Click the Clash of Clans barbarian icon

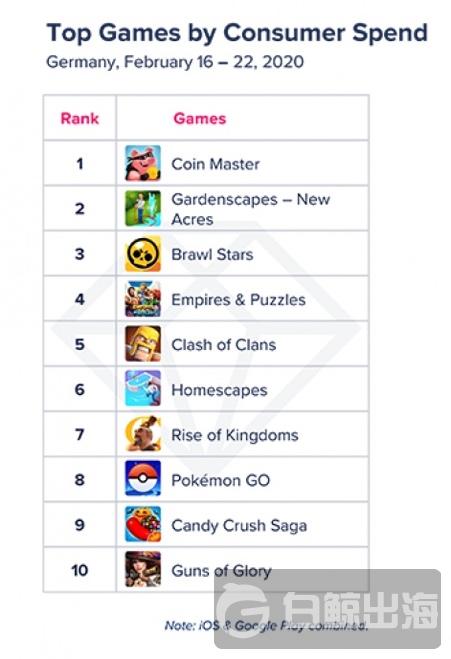[x=143, y=344]
